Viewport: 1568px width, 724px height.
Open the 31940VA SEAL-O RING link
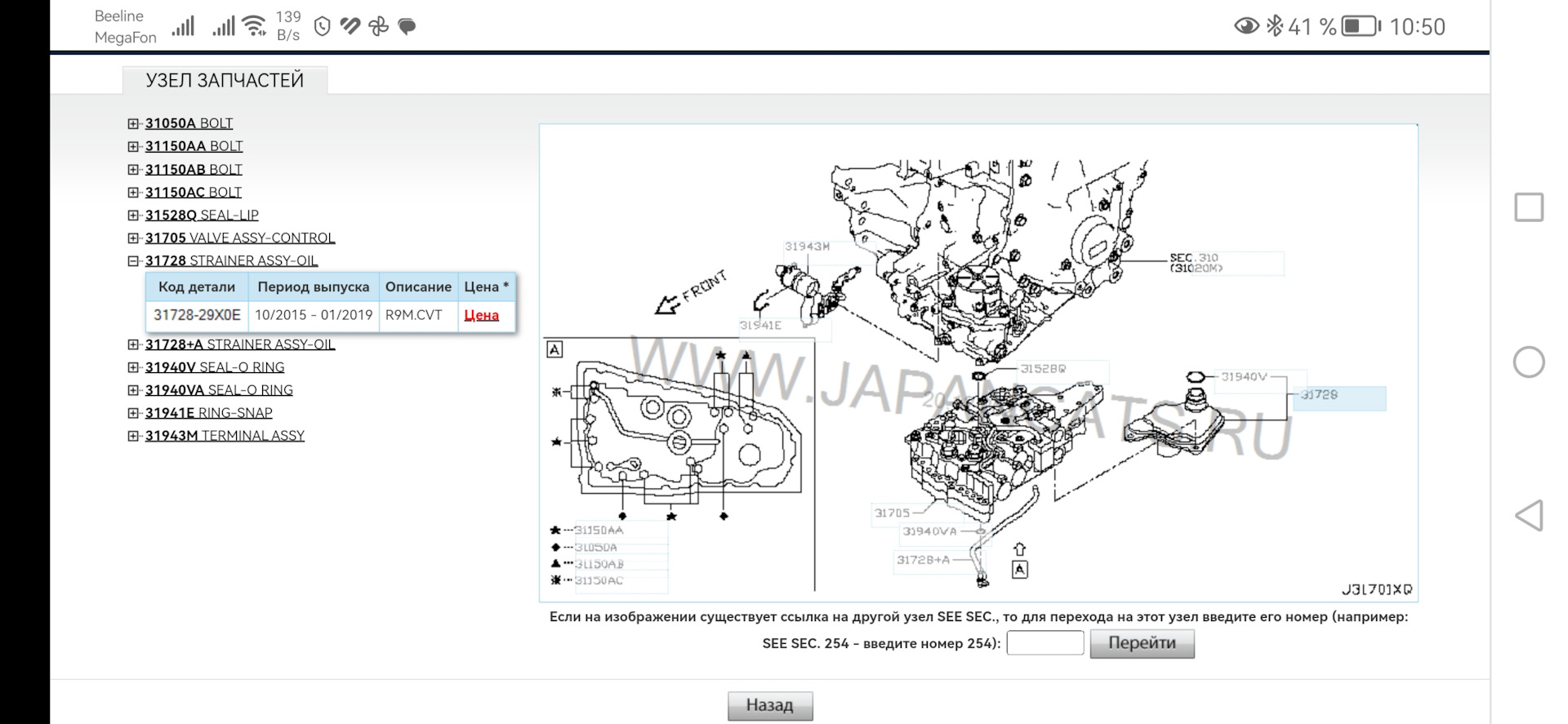click(219, 389)
